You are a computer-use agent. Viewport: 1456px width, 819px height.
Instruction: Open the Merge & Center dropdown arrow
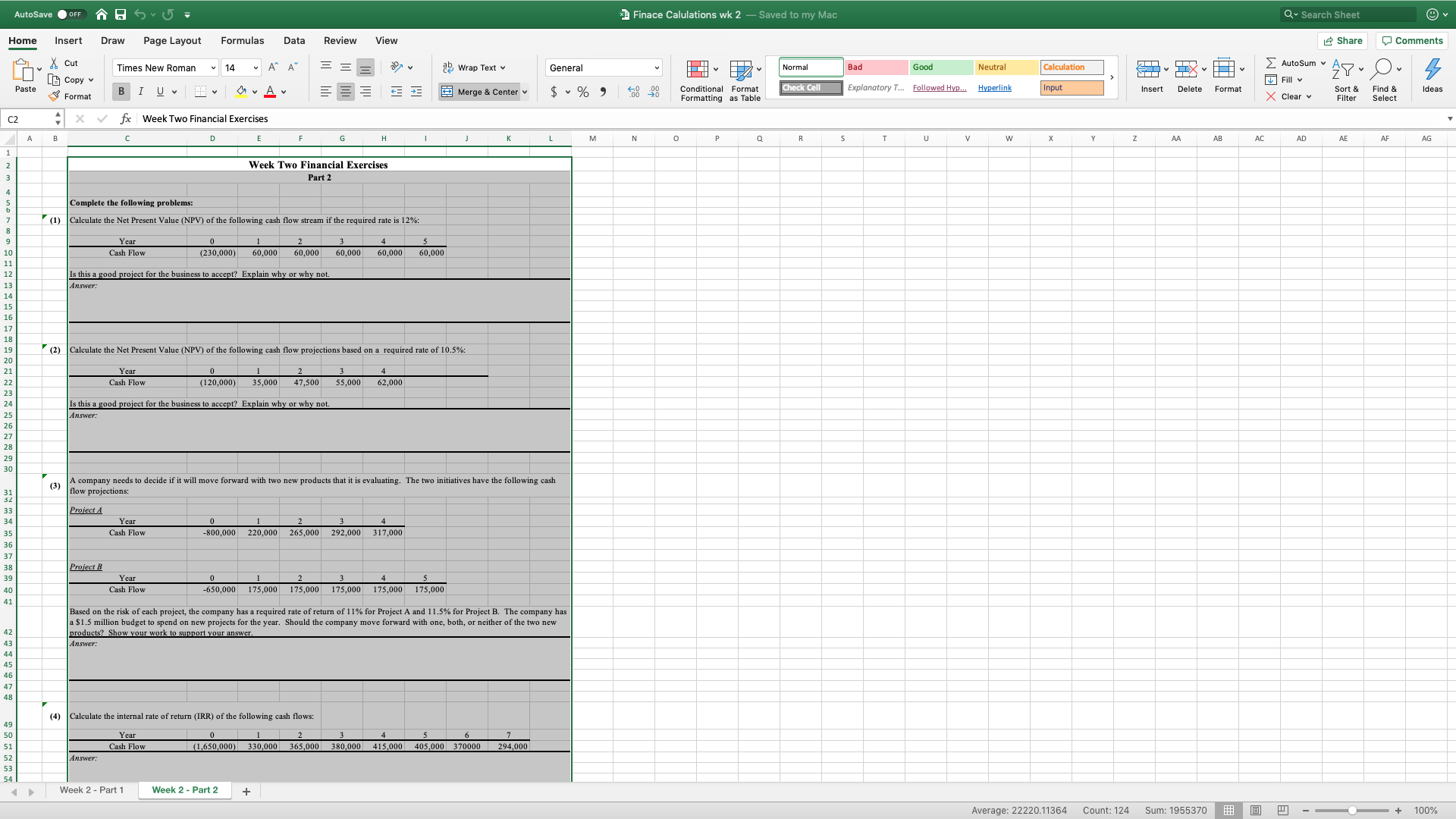pyautogui.click(x=525, y=92)
